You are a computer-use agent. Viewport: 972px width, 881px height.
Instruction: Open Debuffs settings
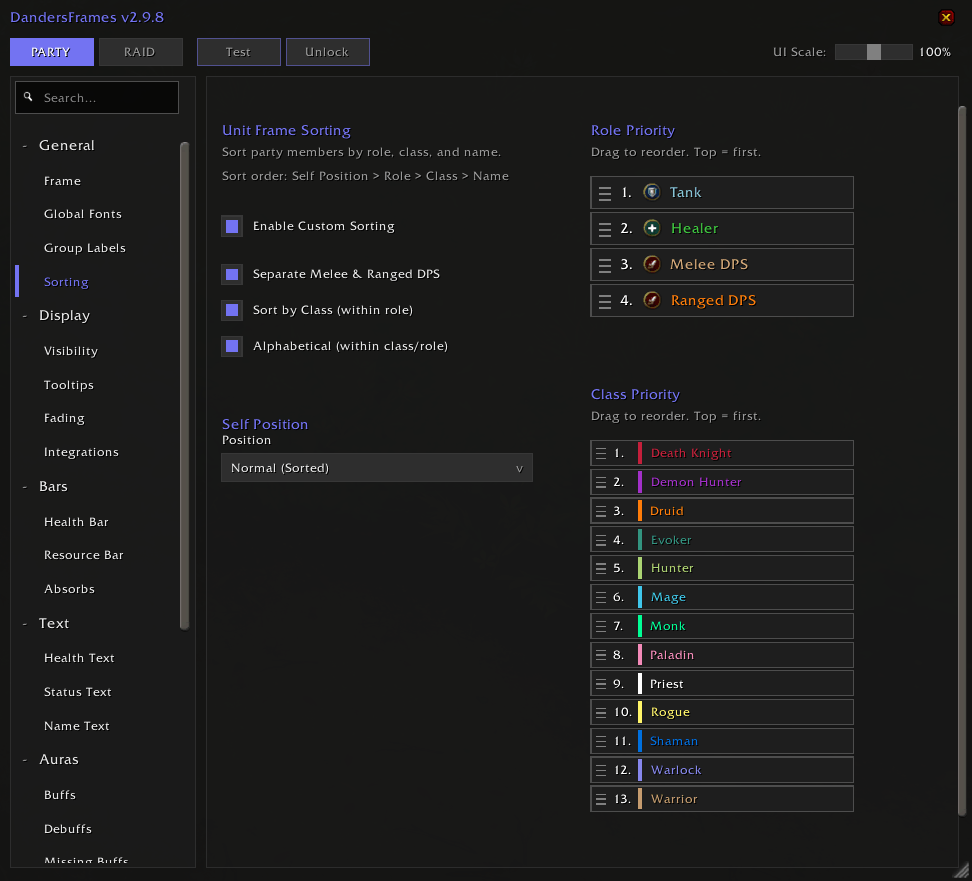coord(68,829)
